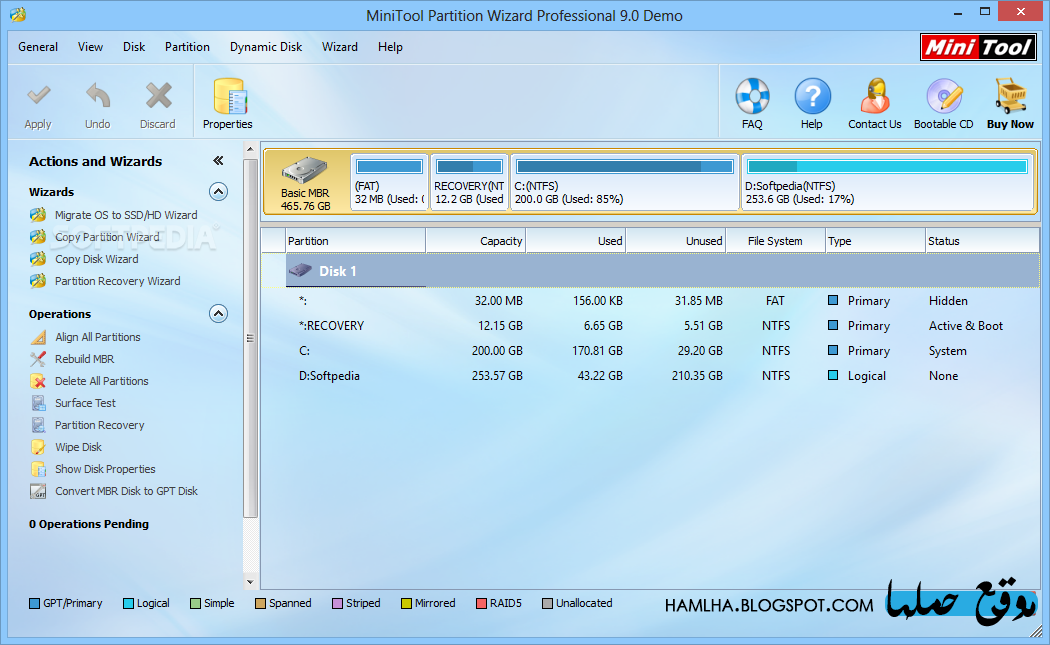Run Align All Partitions operation

98,337
